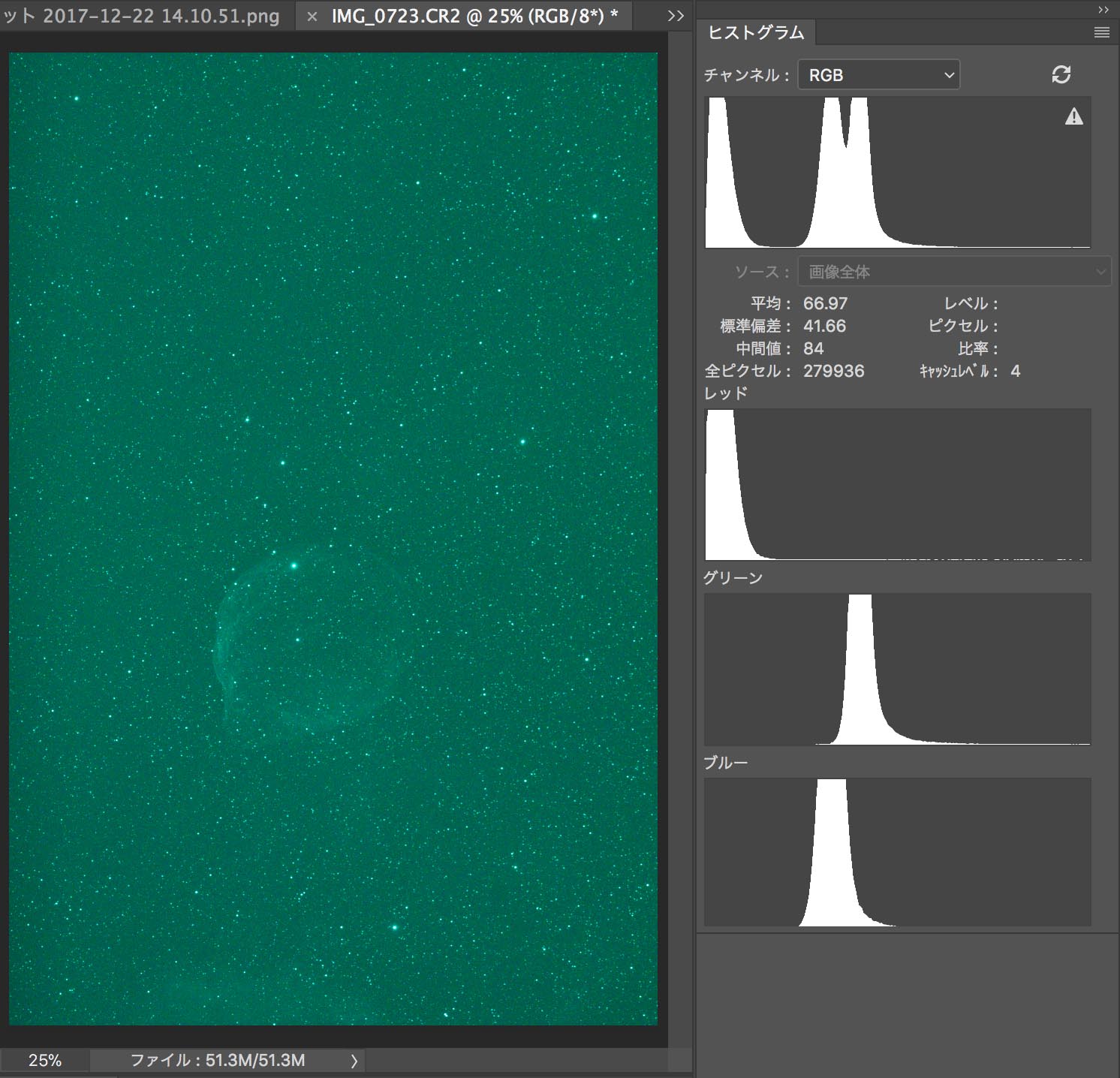This screenshot has width=1120, height=1078.
Task: Open the Channel RGB dropdown
Action: point(878,75)
